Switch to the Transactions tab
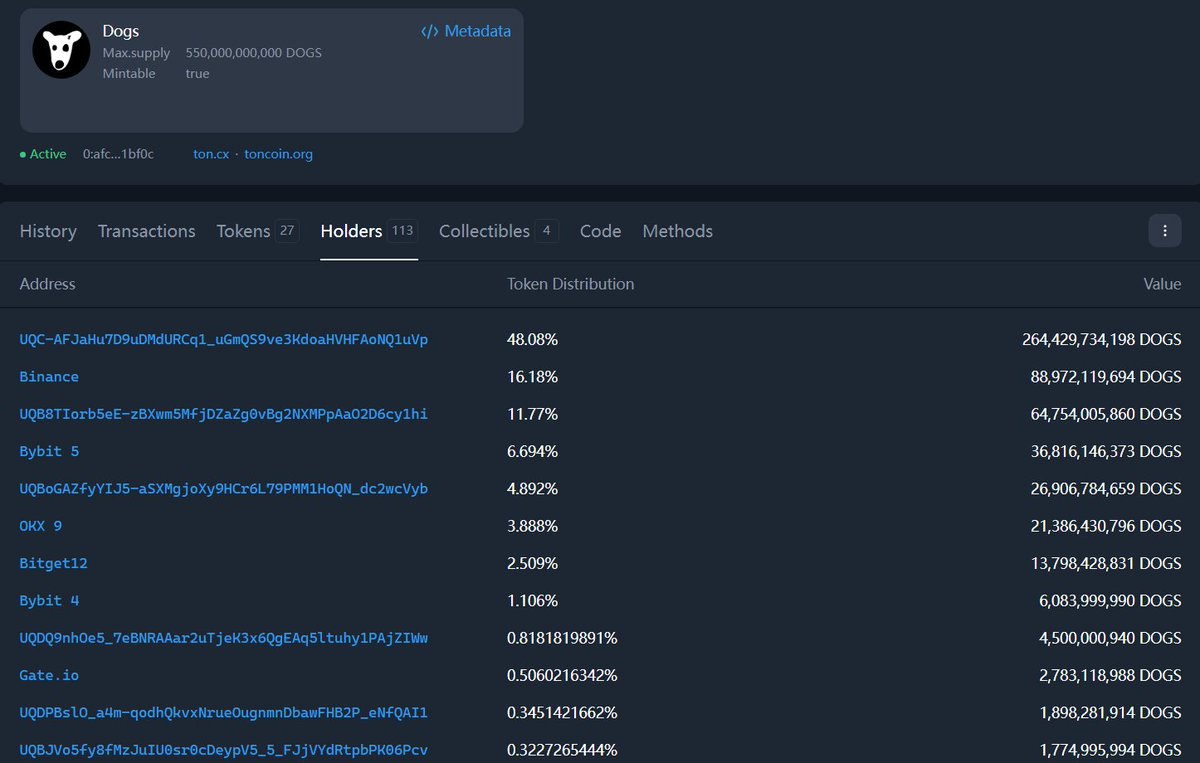This screenshot has width=1200, height=763. click(146, 231)
